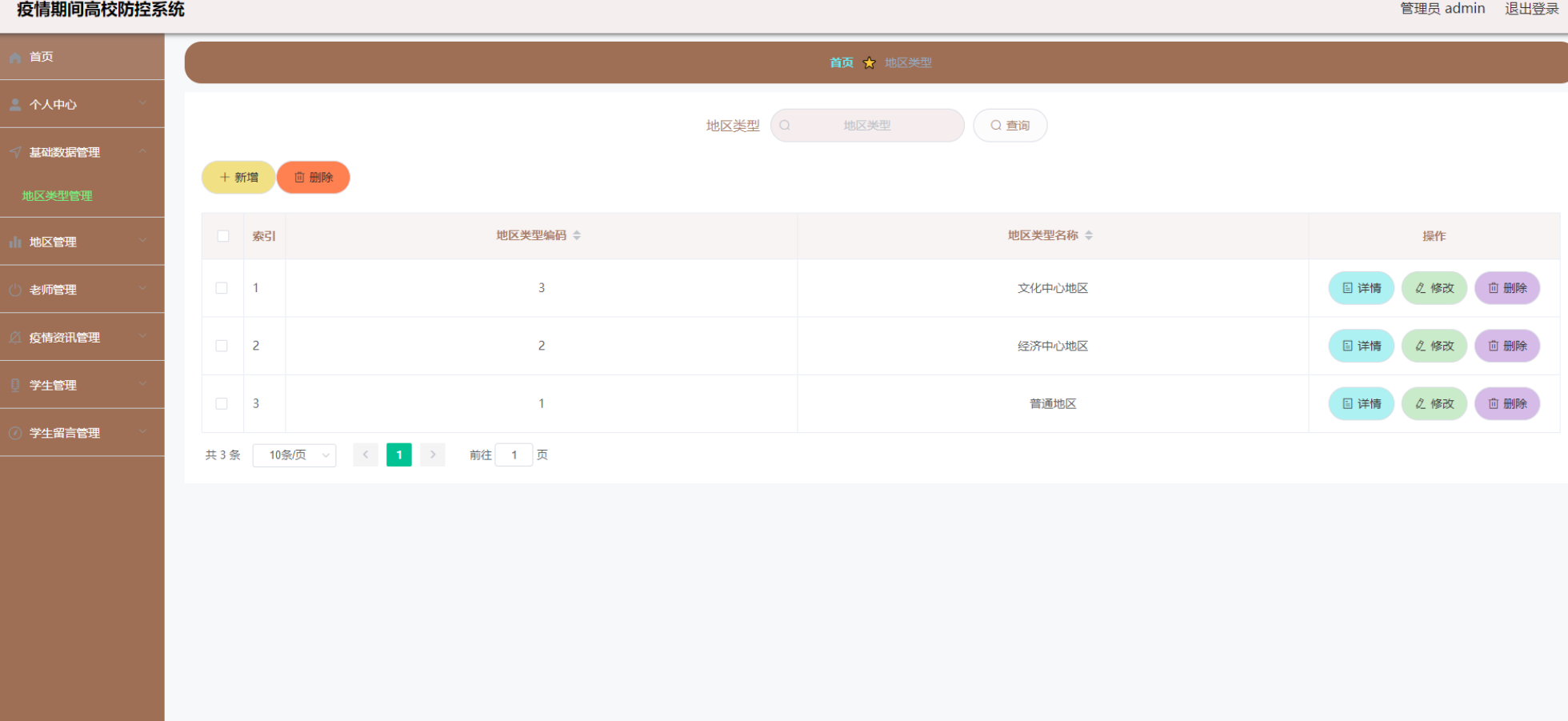Click the home icon in sidebar
The height and width of the screenshot is (721, 1568).
(x=15, y=58)
